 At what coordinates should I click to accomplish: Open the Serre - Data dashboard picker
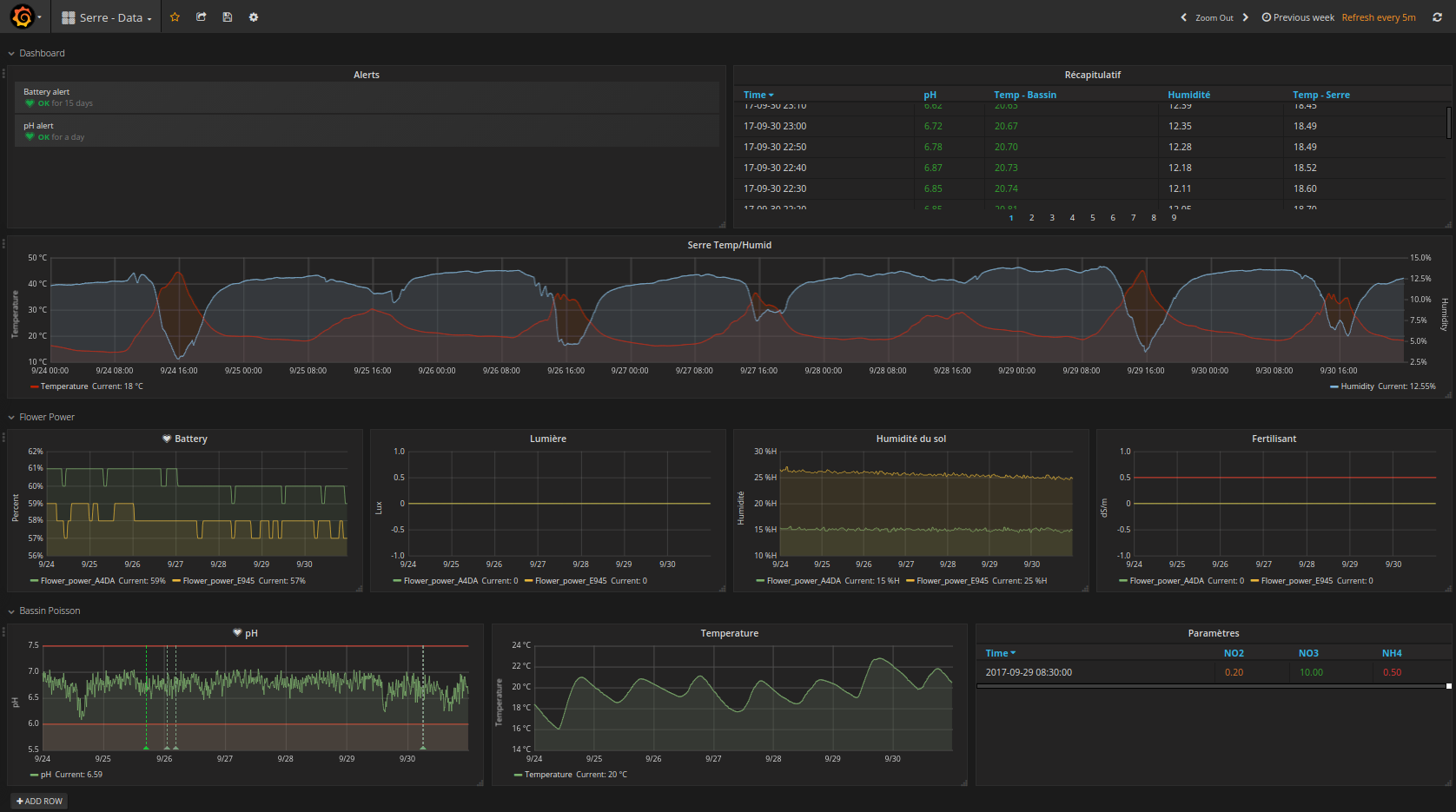106,17
